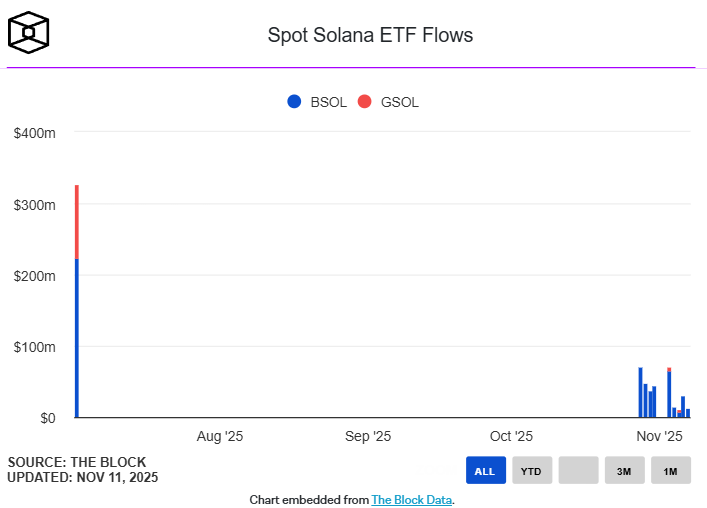This screenshot has width=707, height=508.
Task: Choose the 1M range button
Action: 670,470
